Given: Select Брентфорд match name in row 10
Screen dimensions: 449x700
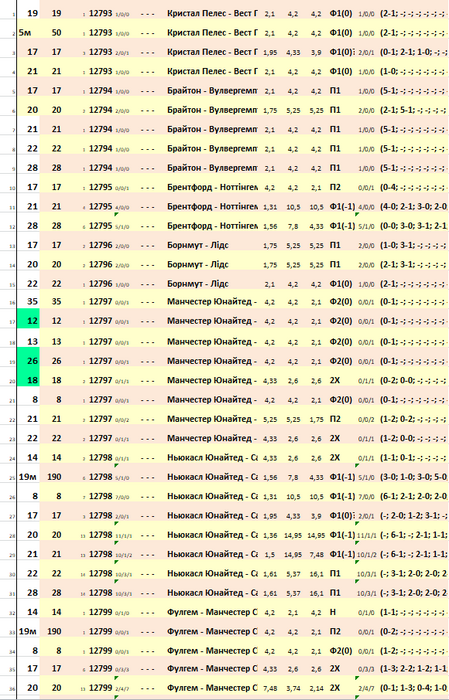Looking at the screenshot, I should [212, 187].
